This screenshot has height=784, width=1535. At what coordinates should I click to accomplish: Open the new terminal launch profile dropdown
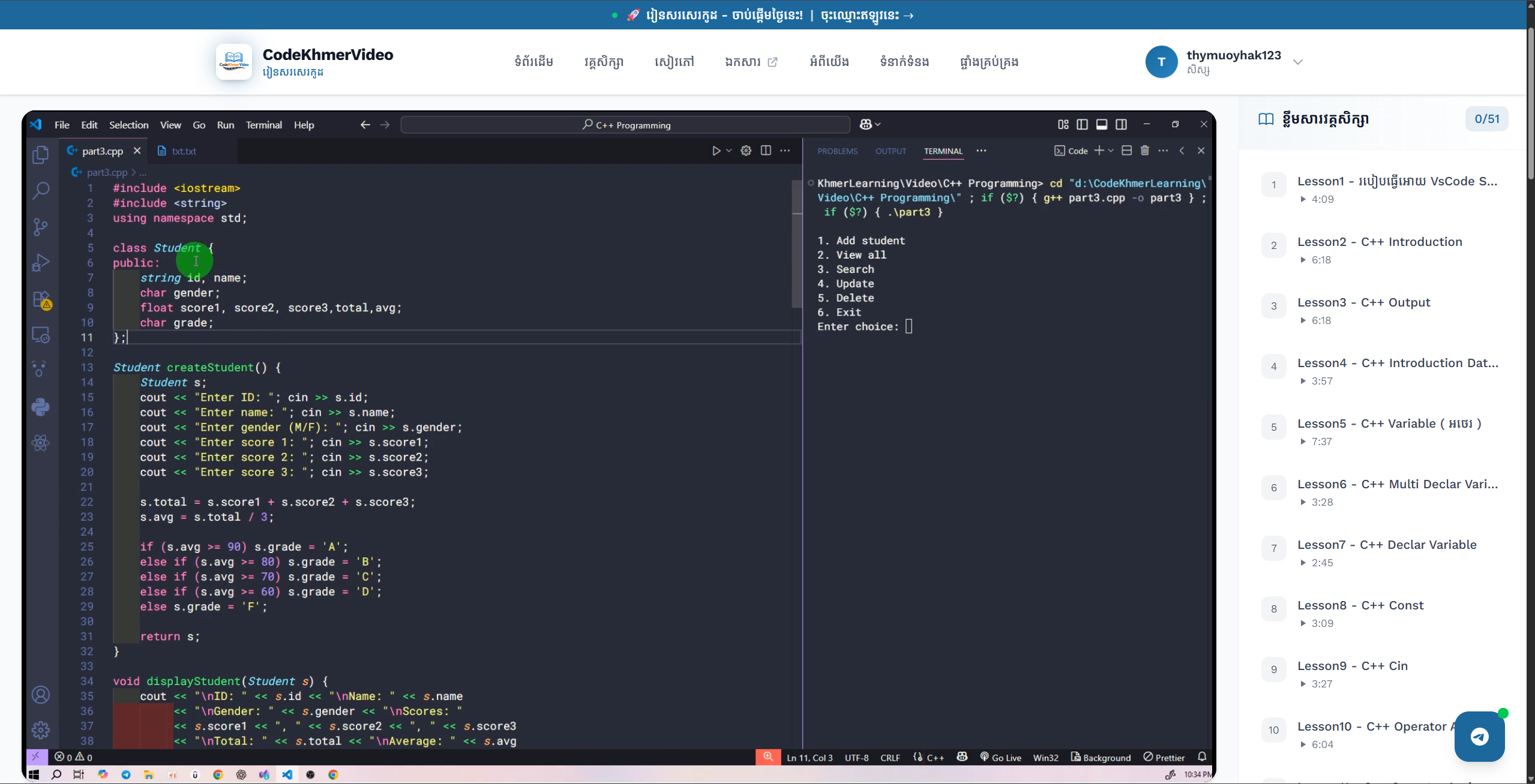[1111, 151]
